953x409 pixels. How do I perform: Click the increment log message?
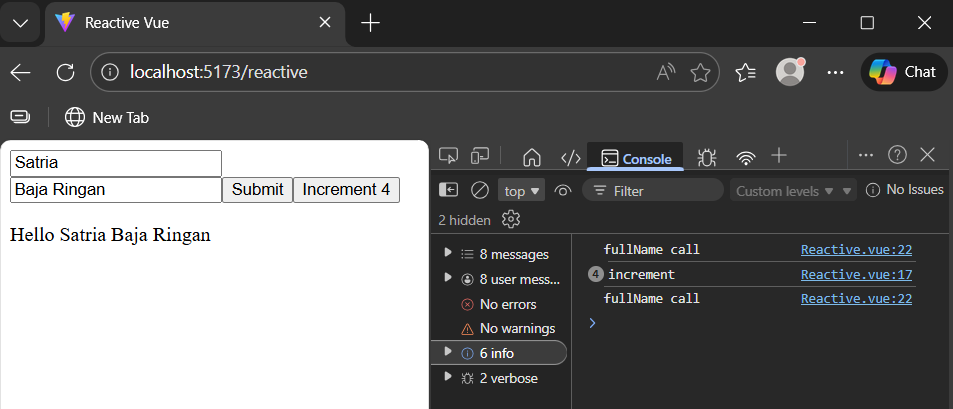point(641,274)
